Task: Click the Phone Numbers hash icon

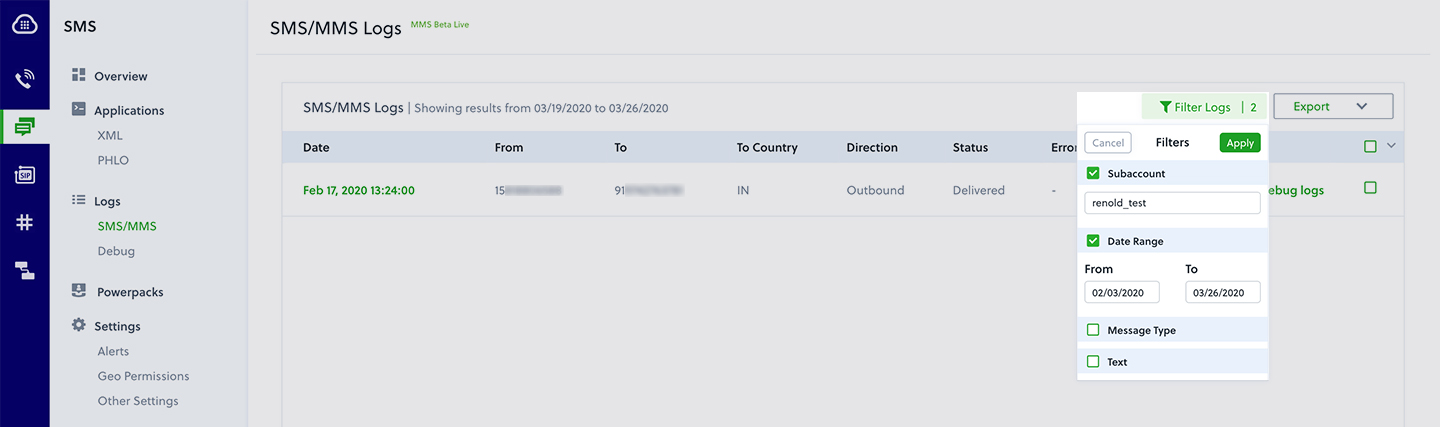Action: 25,222
